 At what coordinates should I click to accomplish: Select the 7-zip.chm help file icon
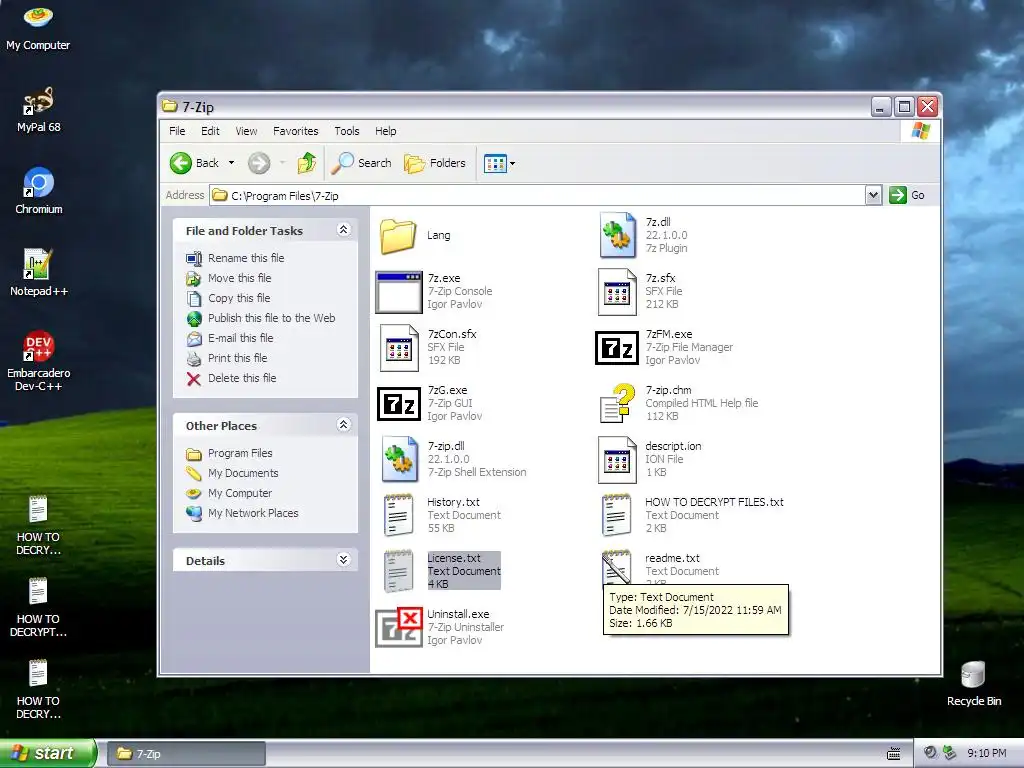(617, 403)
